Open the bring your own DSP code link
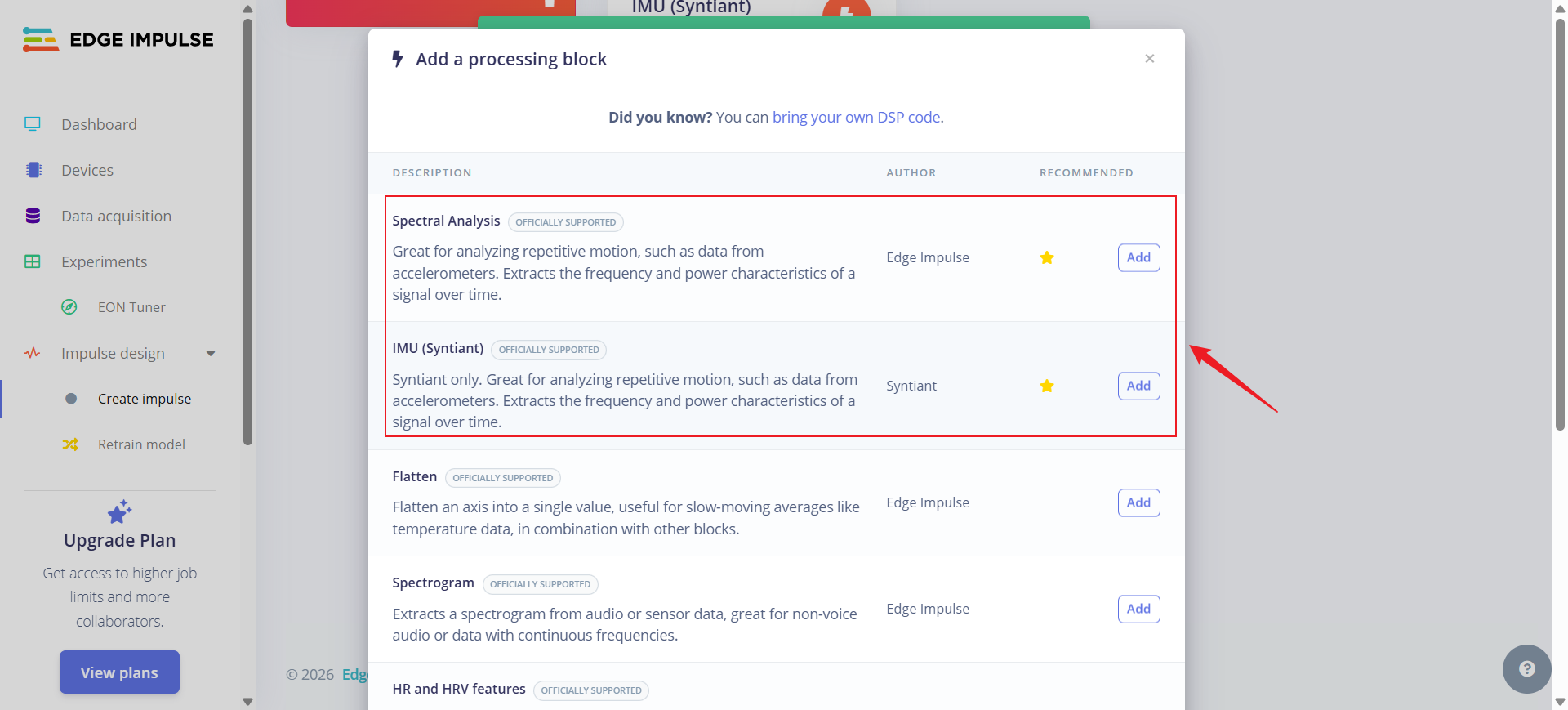The image size is (1568, 710). click(x=856, y=117)
